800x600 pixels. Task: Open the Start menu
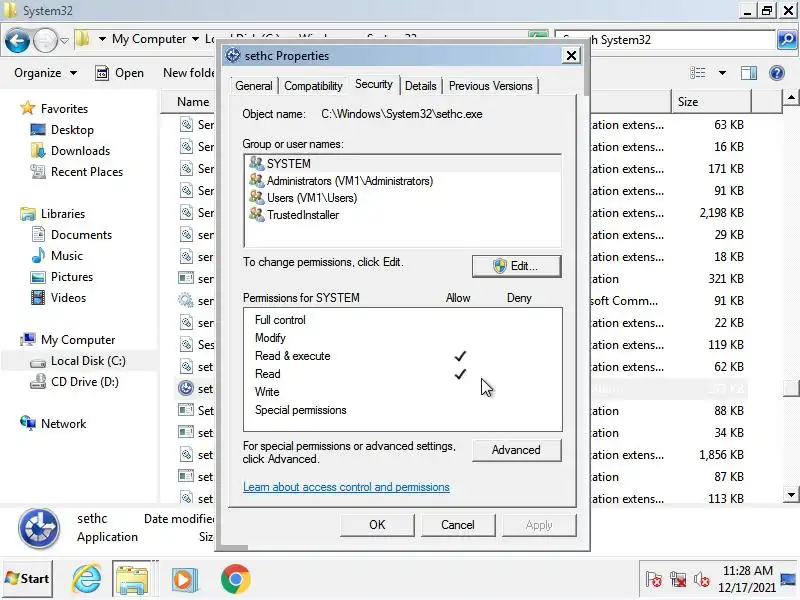point(27,579)
